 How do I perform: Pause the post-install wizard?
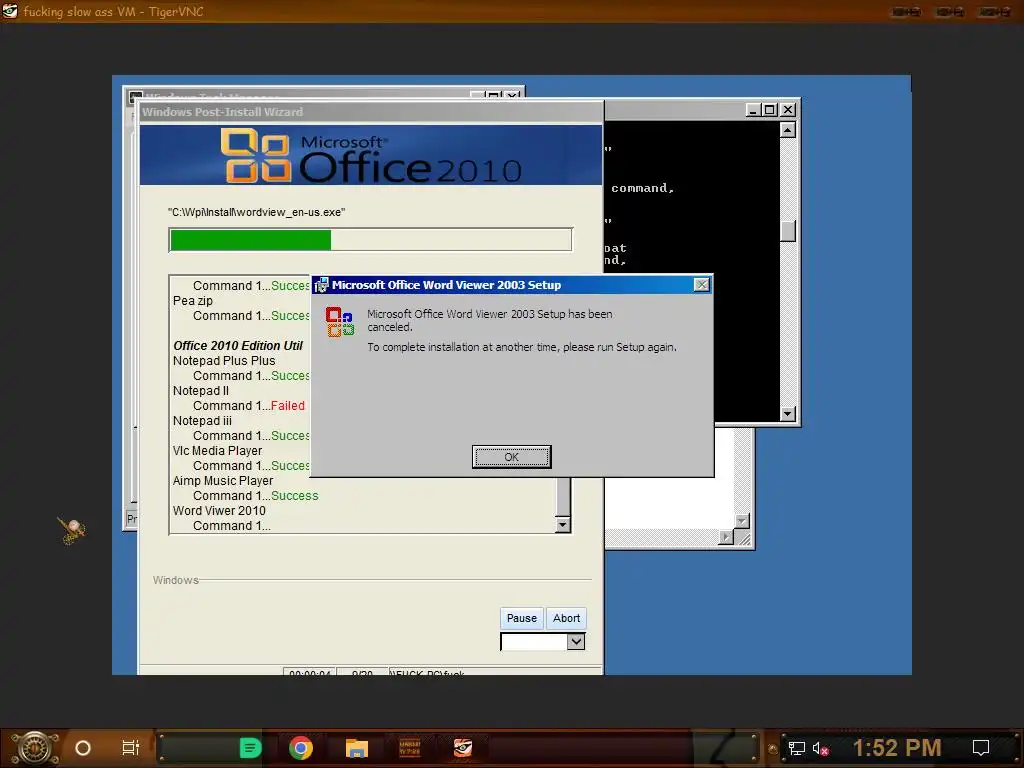click(522, 618)
